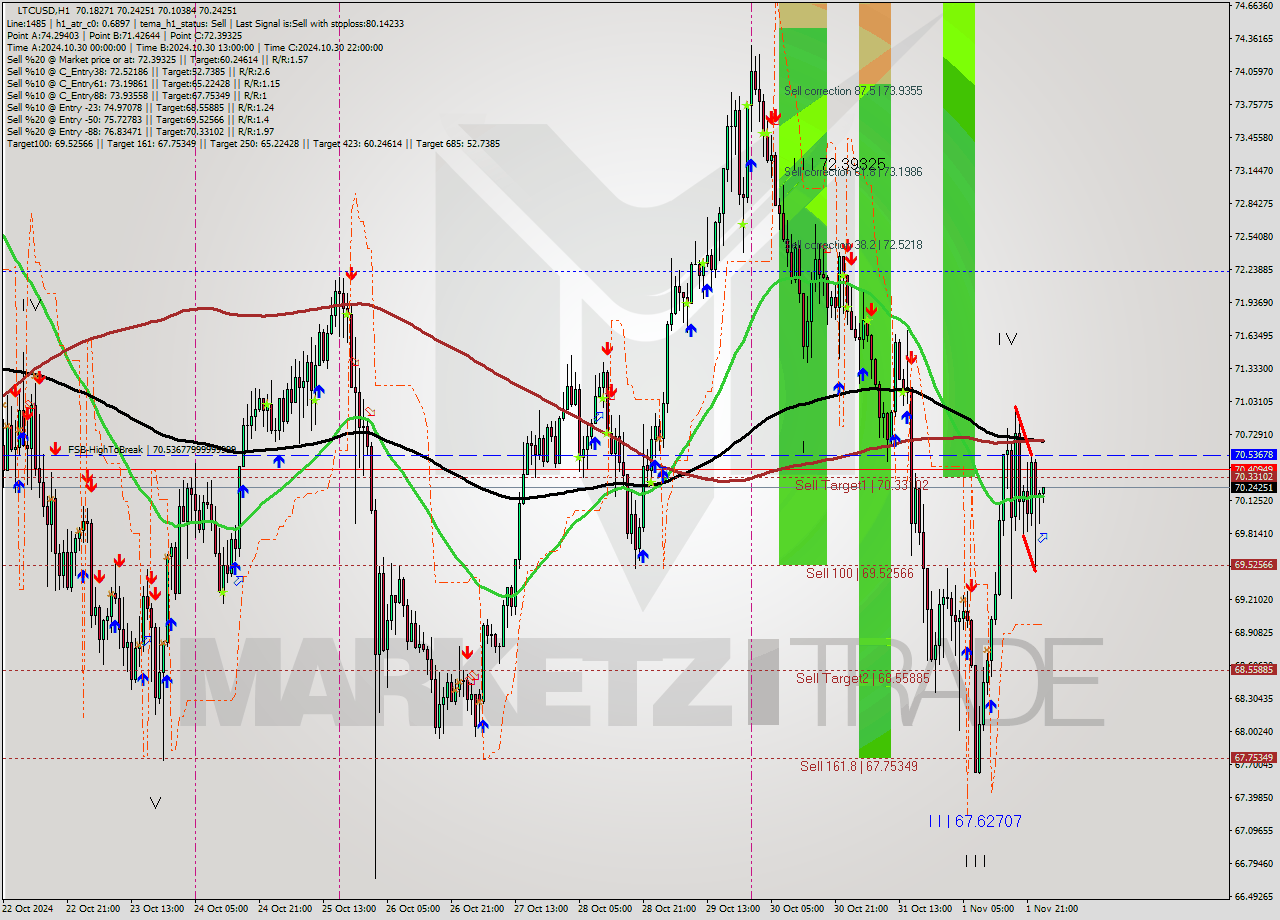
Task: Click the '1 Nov 05:00' time axis label
Action: 988,909
